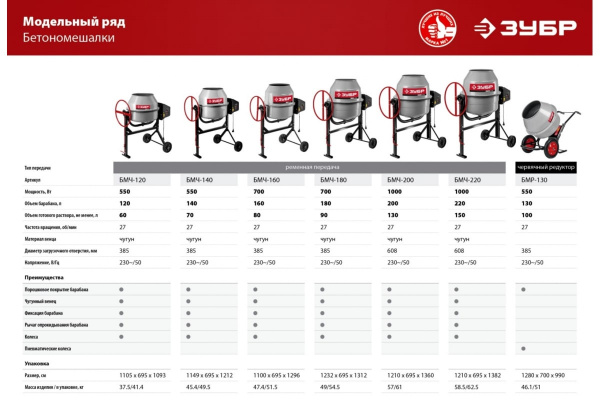Click the БМЧ-180 concrete mixer image
The width and height of the screenshot is (600, 400).
344,118
